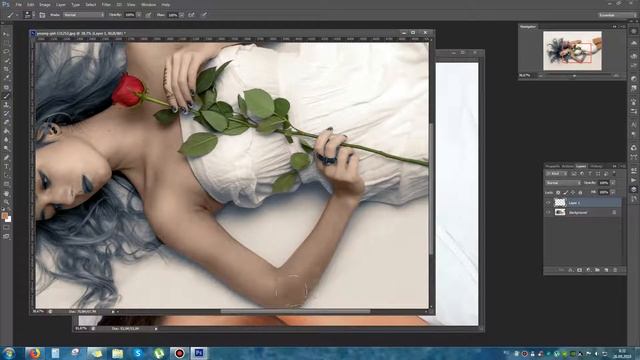Screen dimensions: 640x360
Task: Select the Crop tool
Action: point(6,69)
